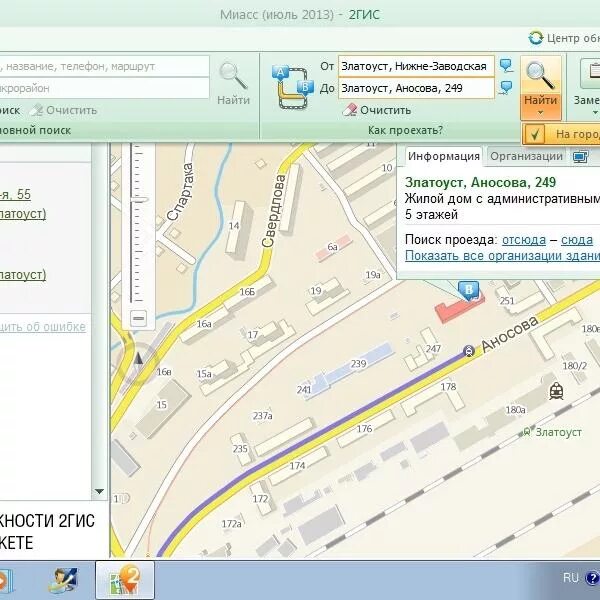Click the До destination address field
This screenshot has width=600, height=600.
(416, 88)
